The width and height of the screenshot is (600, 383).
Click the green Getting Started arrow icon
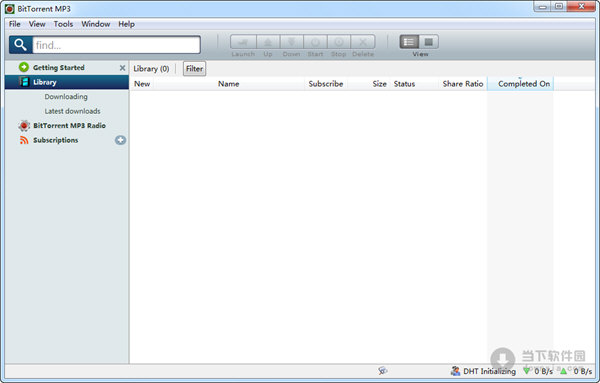tap(24, 67)
